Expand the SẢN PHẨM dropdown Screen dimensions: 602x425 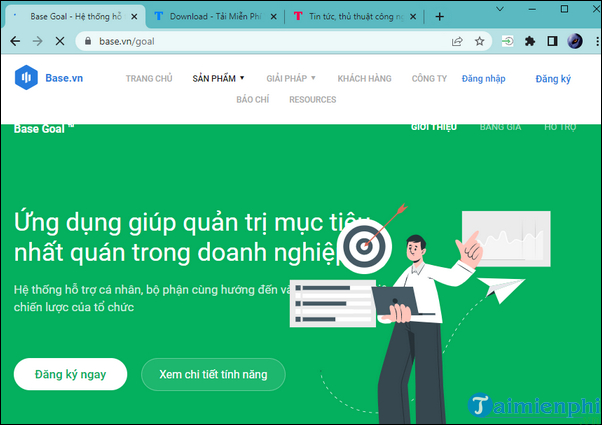[218, 78]
